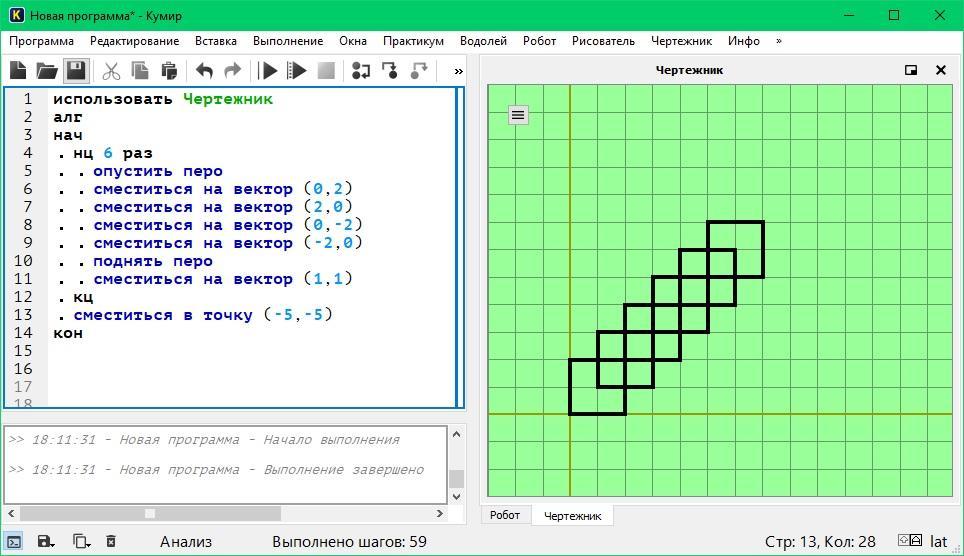Expand the hidden menu bar items chevron
964x556 pixels.
[x=778, y=41]
